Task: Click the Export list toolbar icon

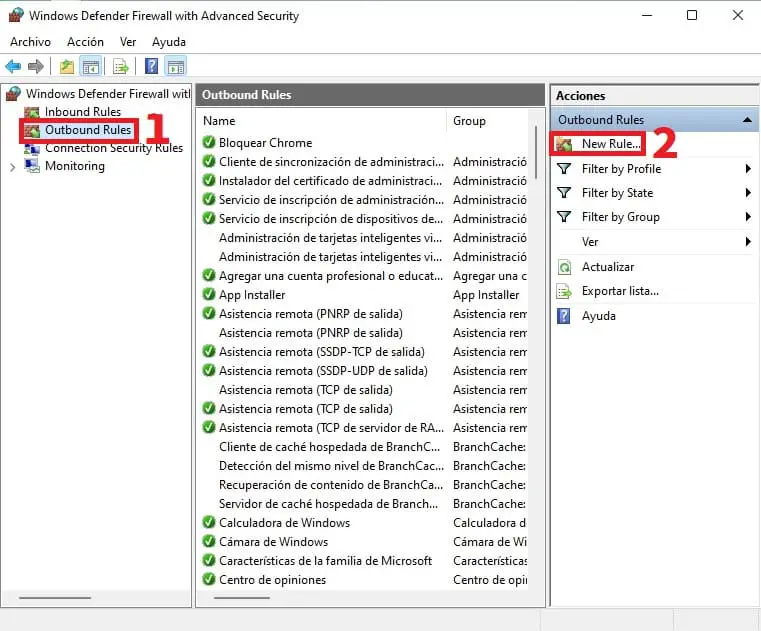Action: (x=120, y=66)
